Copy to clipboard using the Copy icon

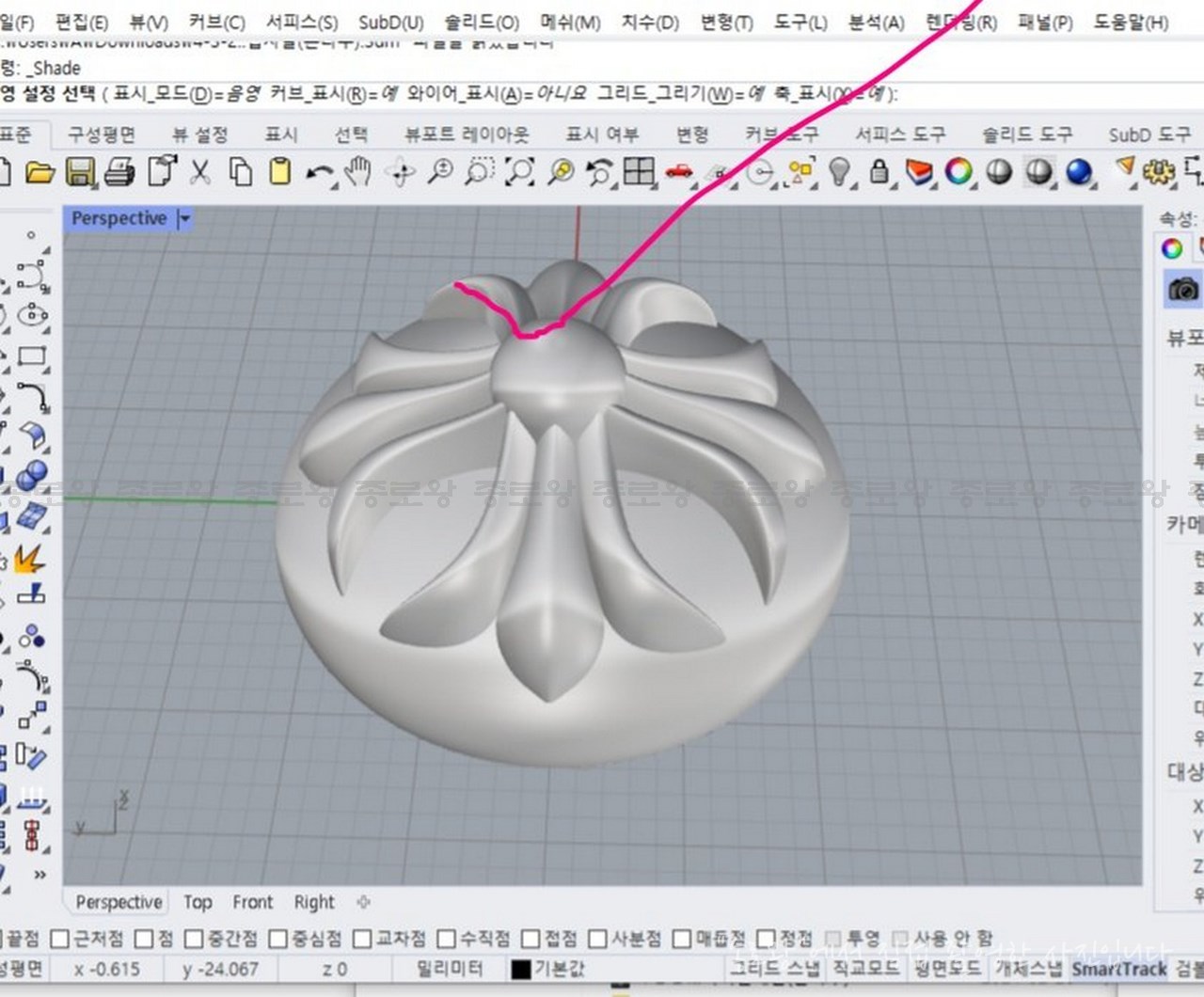[241, 172]
